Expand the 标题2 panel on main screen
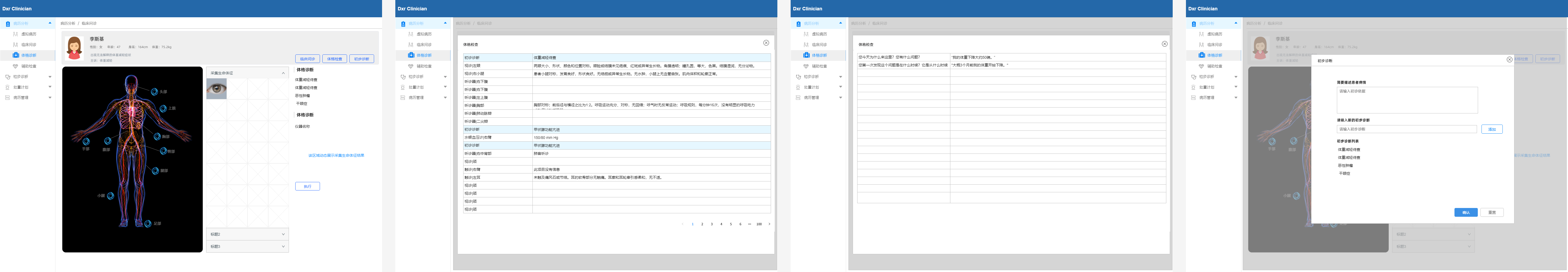The width and height of the screenshot is (1568, 272). pos(283,234)
